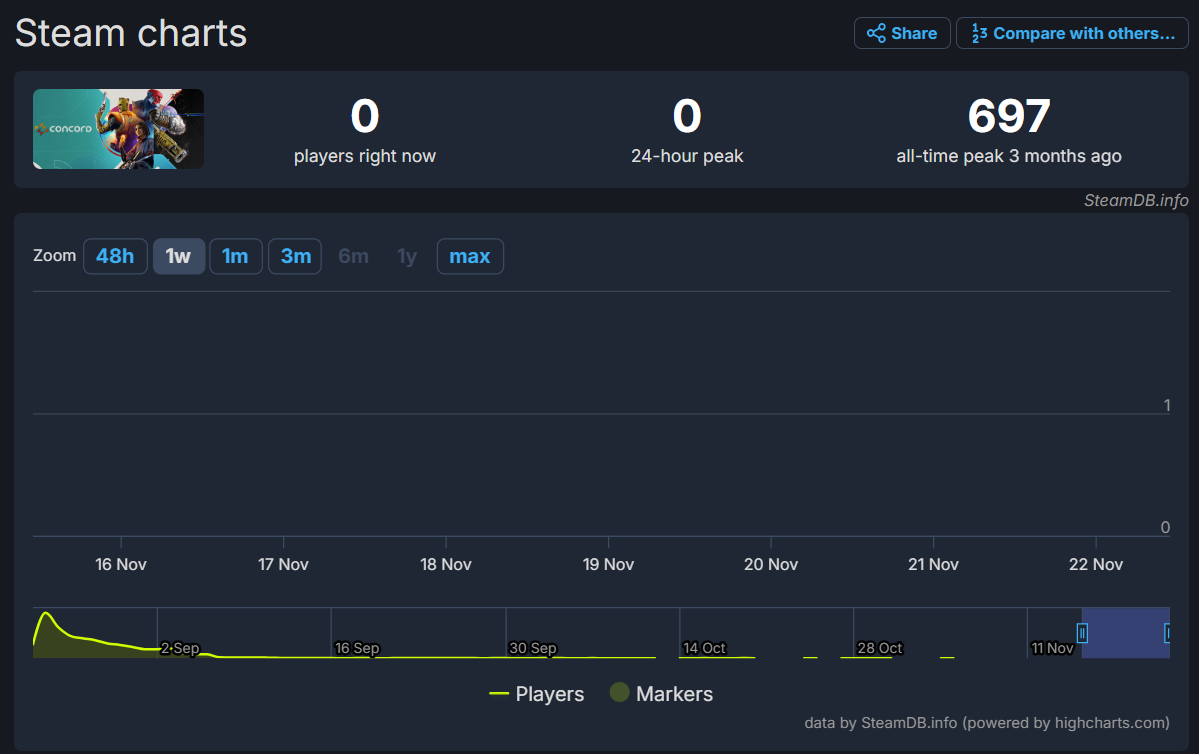Click the 24-hour peak value

687,116
